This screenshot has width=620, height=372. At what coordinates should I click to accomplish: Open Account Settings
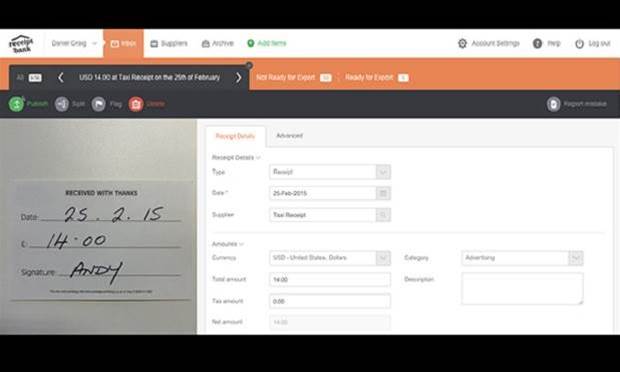[x=488, y=43]
